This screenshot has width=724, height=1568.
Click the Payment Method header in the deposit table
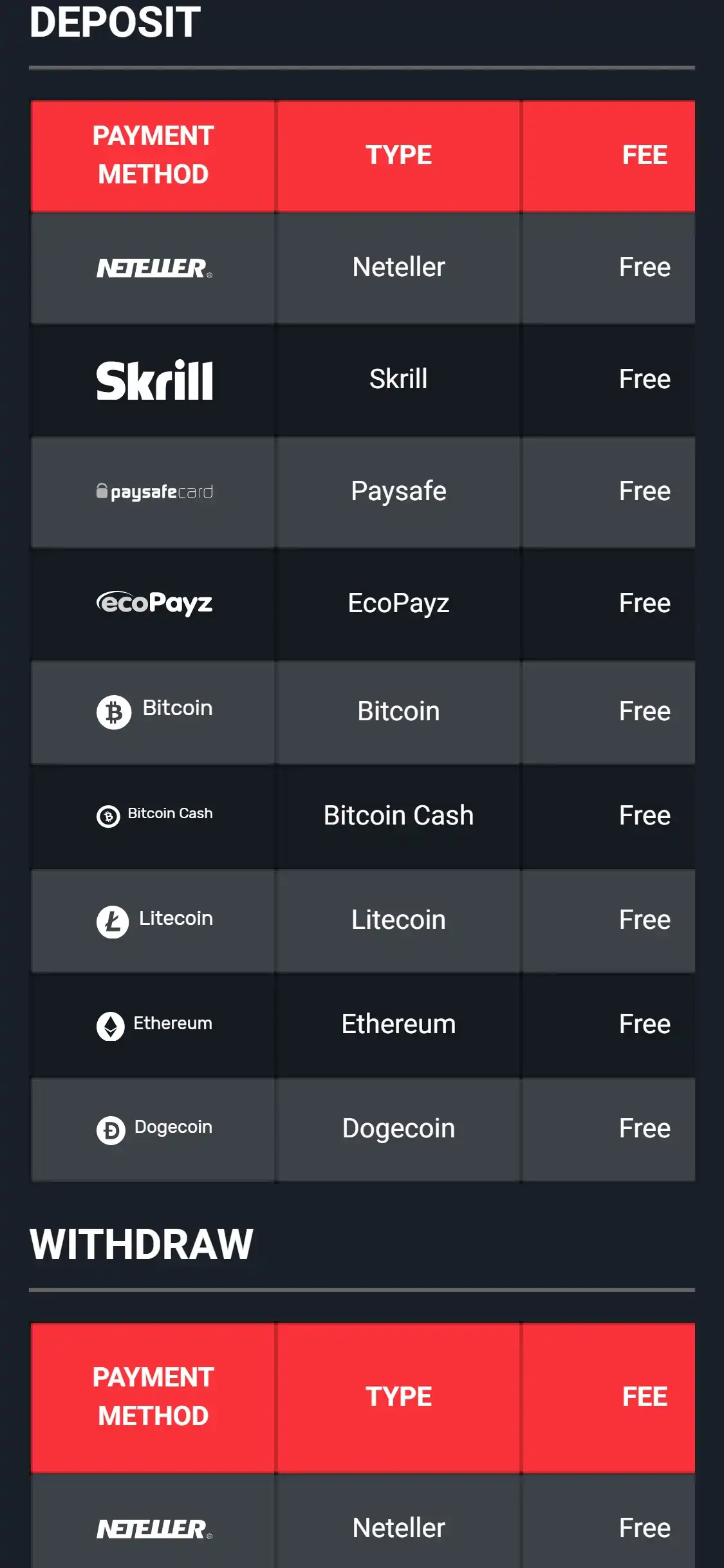click(x=153, y=155)
